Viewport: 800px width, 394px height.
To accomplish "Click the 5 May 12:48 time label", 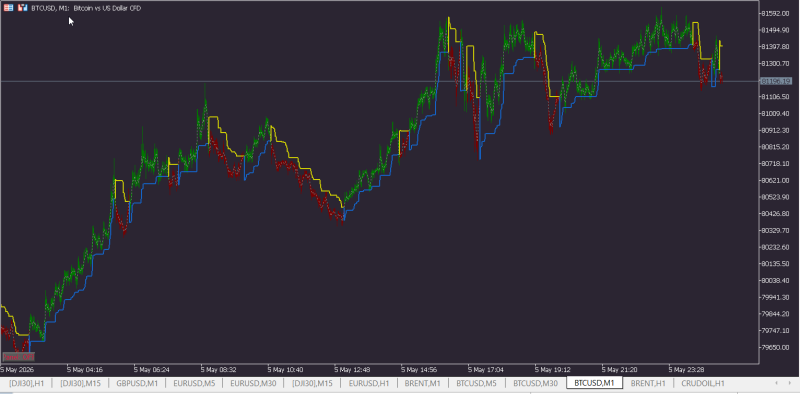I will (x=352, y=370).
